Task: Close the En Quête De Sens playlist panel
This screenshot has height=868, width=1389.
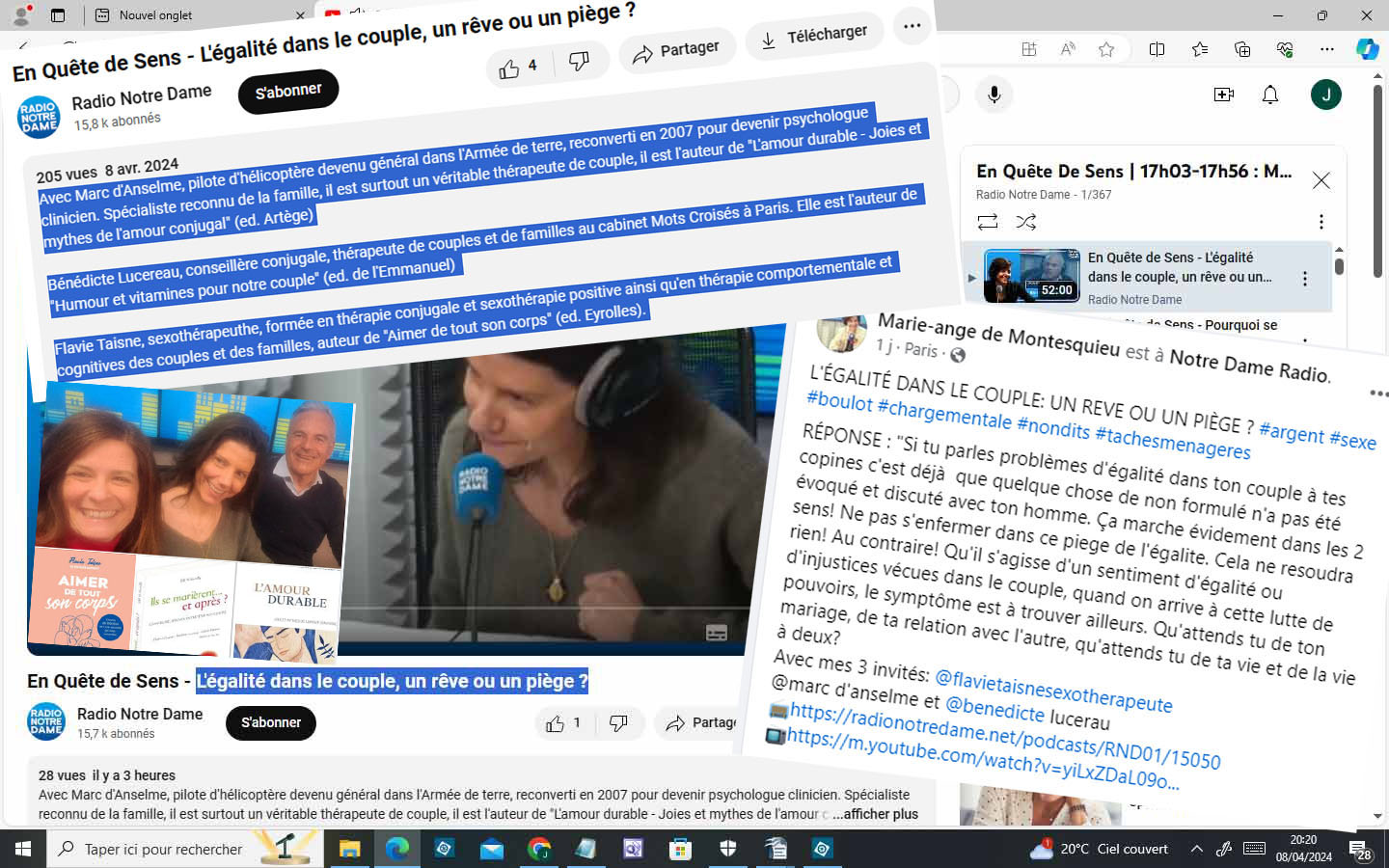Action: pyautogui.click(x=1321, y=180)
